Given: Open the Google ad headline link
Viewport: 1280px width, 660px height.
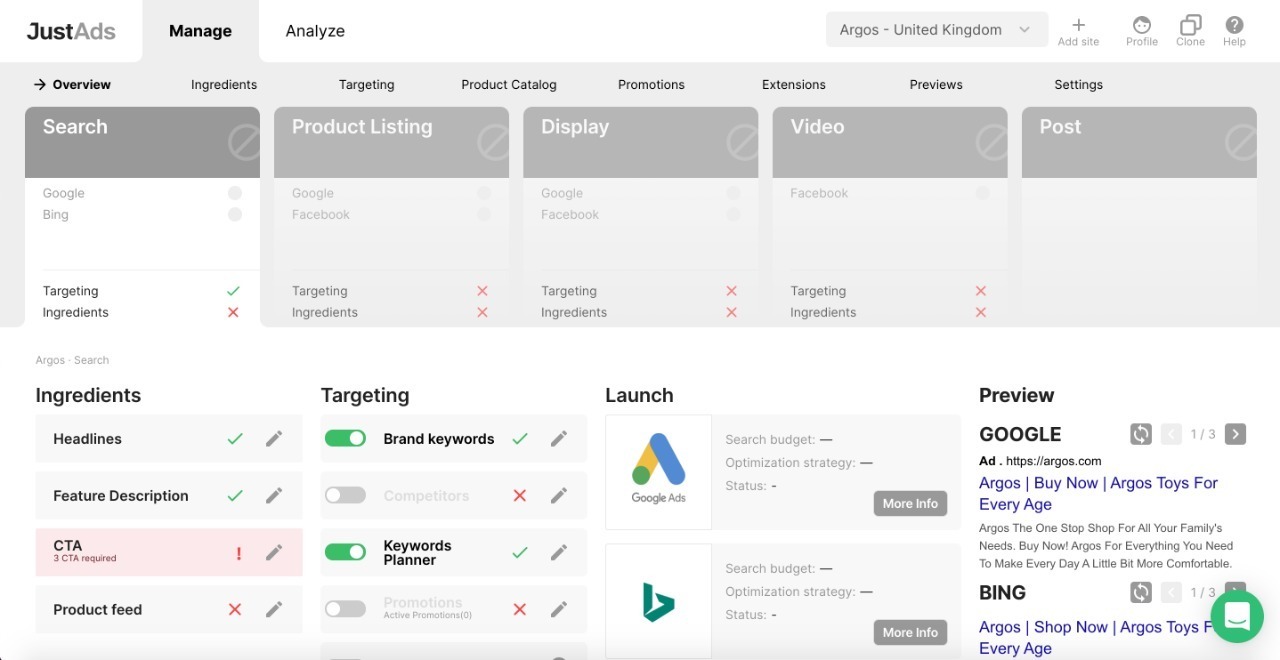Looking at the screenshot, I should click(x=1098, y=494).
